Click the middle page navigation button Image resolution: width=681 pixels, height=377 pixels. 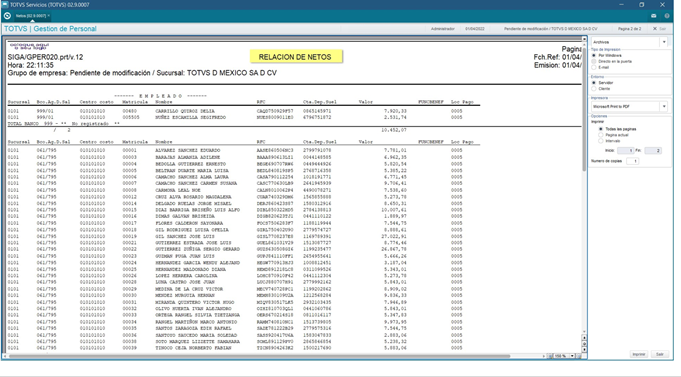(584, 343)
